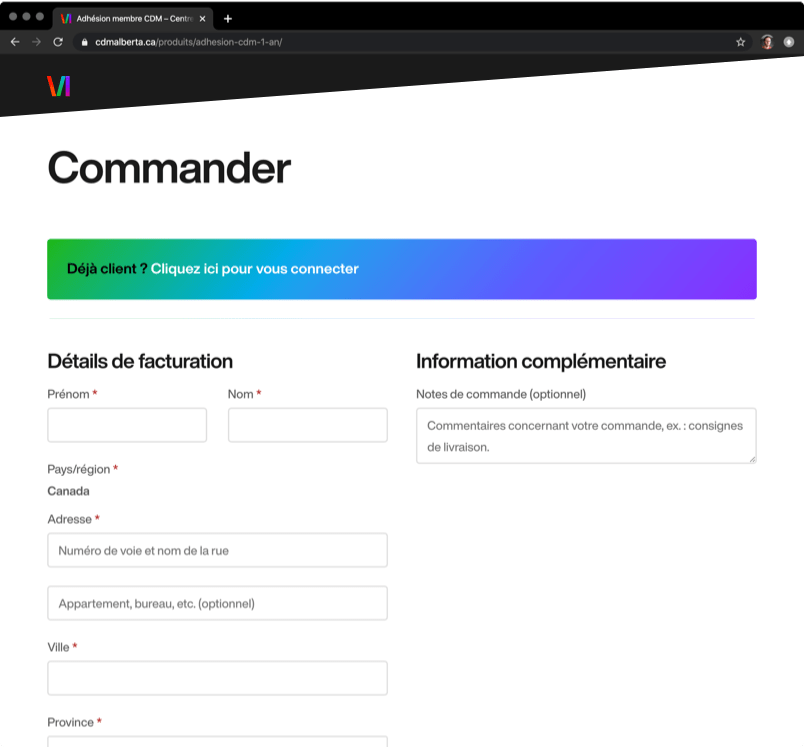
Task: Click the Notes de commande textarea
Action: click(586, 435)
